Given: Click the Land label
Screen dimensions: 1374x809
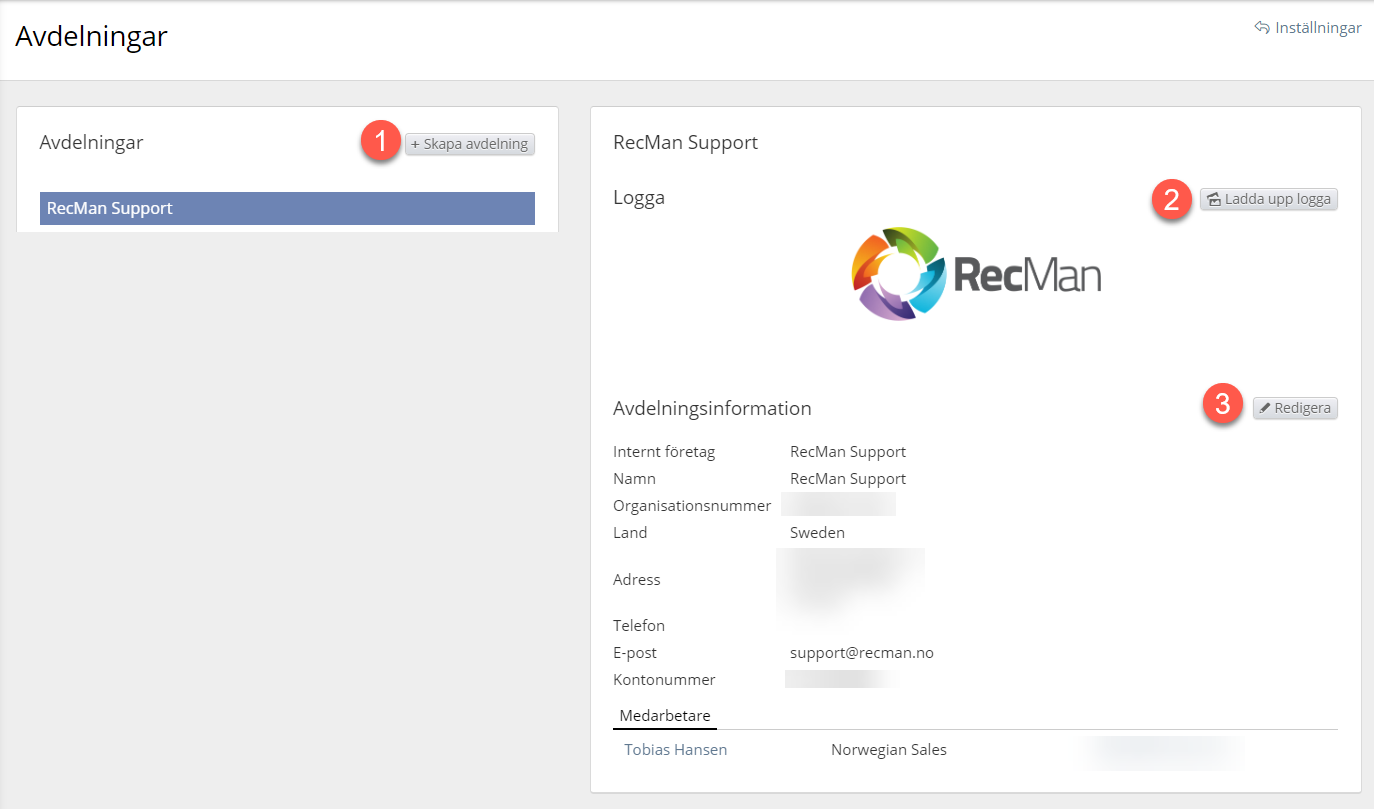Looking at the screenshot, I should click(x=630, y=533).
